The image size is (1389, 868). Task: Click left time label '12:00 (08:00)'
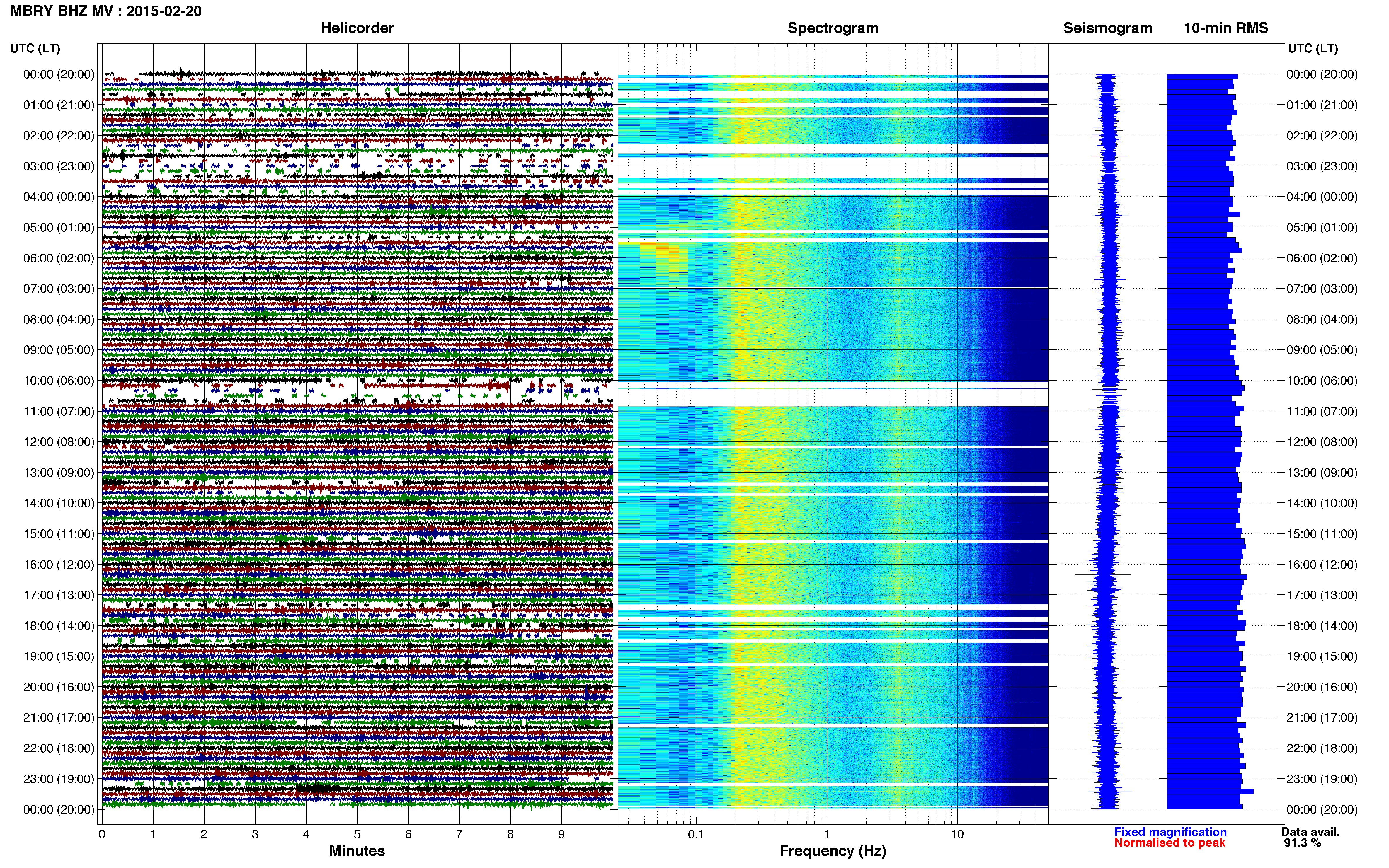point(59,442)
